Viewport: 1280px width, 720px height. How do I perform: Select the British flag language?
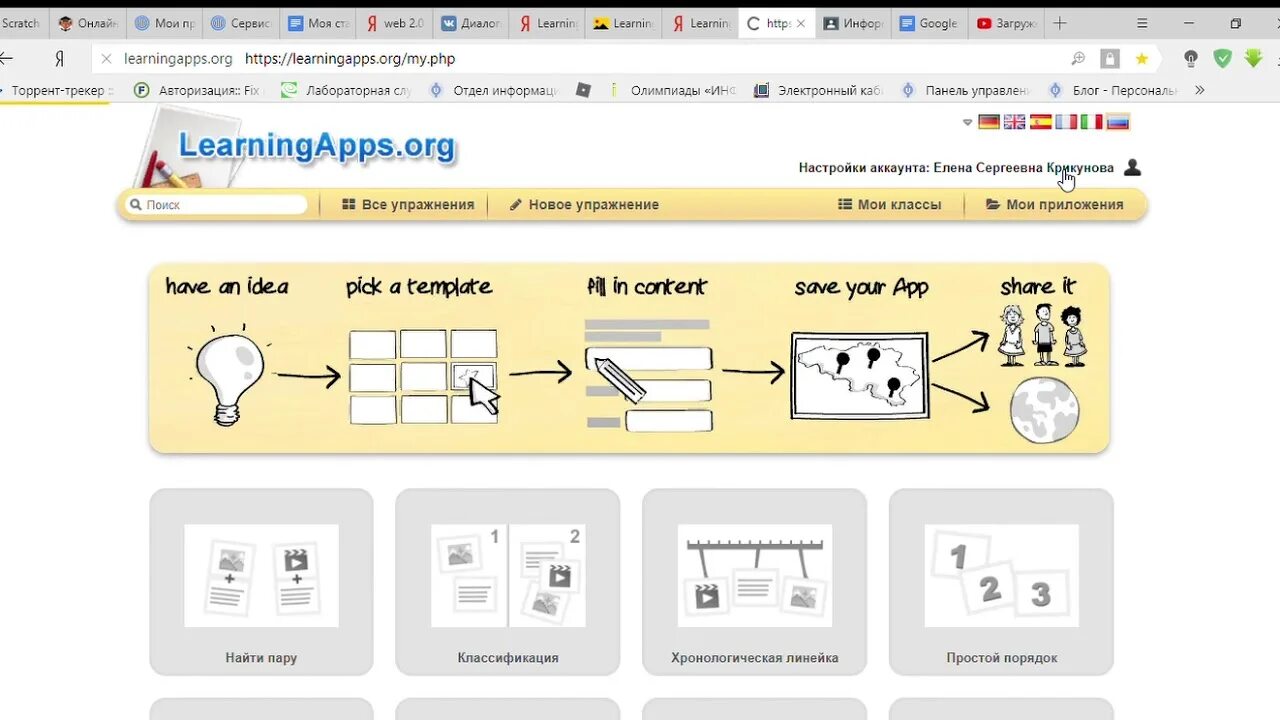(x=1015, y=122)
